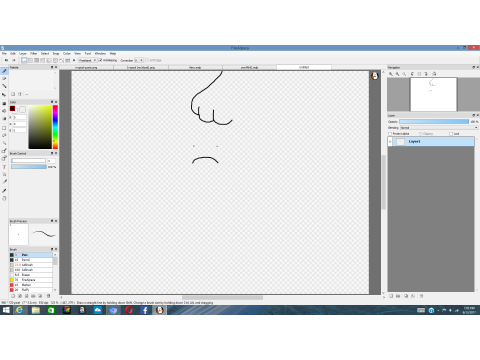
Task: Toggle the AntiAliasing checkbox
Action: click(x=100, y=60)
